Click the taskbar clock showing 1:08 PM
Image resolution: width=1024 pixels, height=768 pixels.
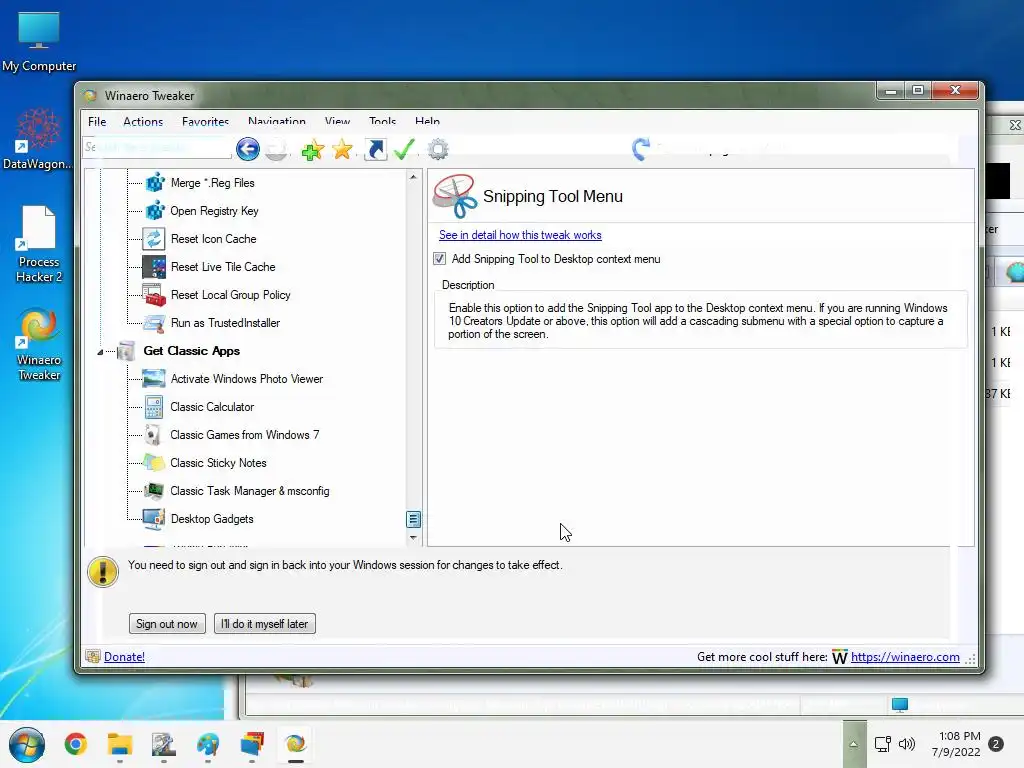[956, 744]
